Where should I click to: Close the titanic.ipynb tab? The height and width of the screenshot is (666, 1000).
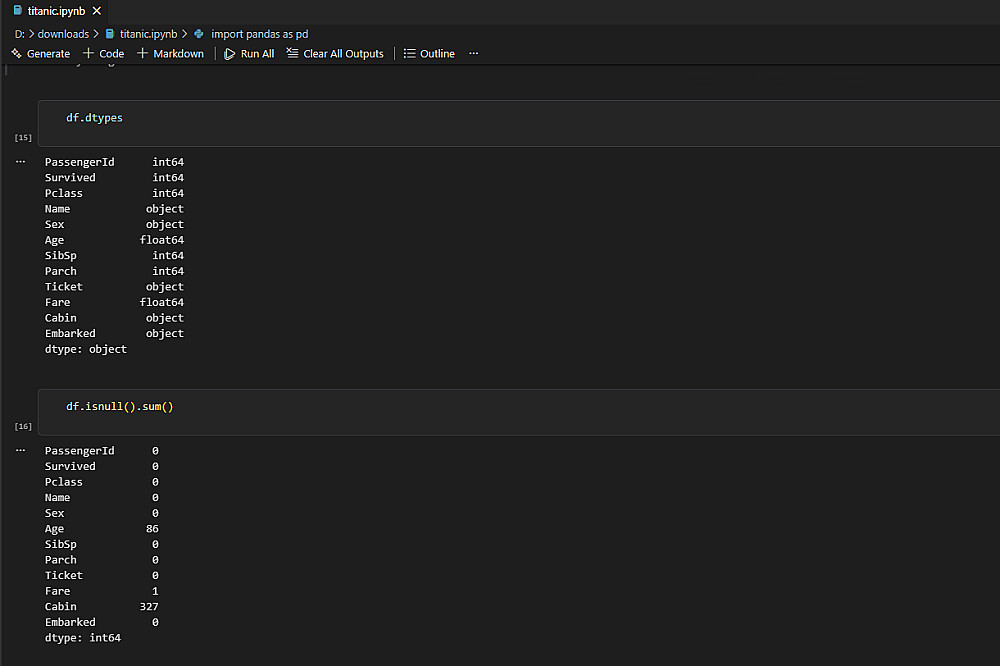96,11
